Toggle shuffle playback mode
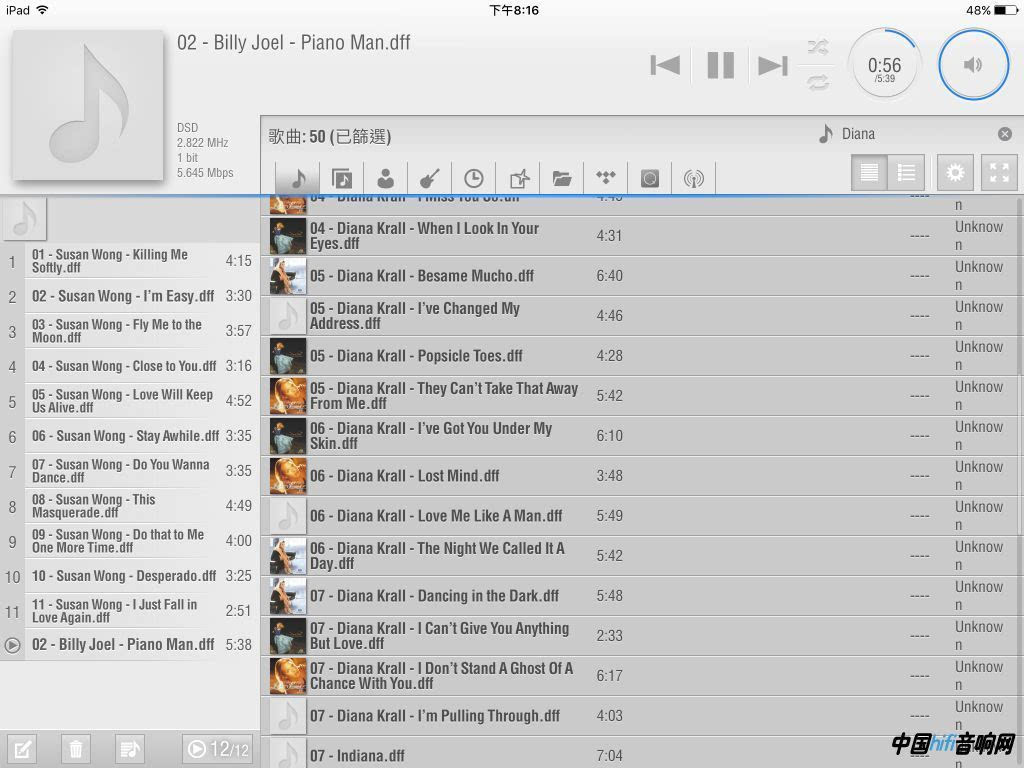This screenshot has width=1024, height=768. [x=818, y=47]
